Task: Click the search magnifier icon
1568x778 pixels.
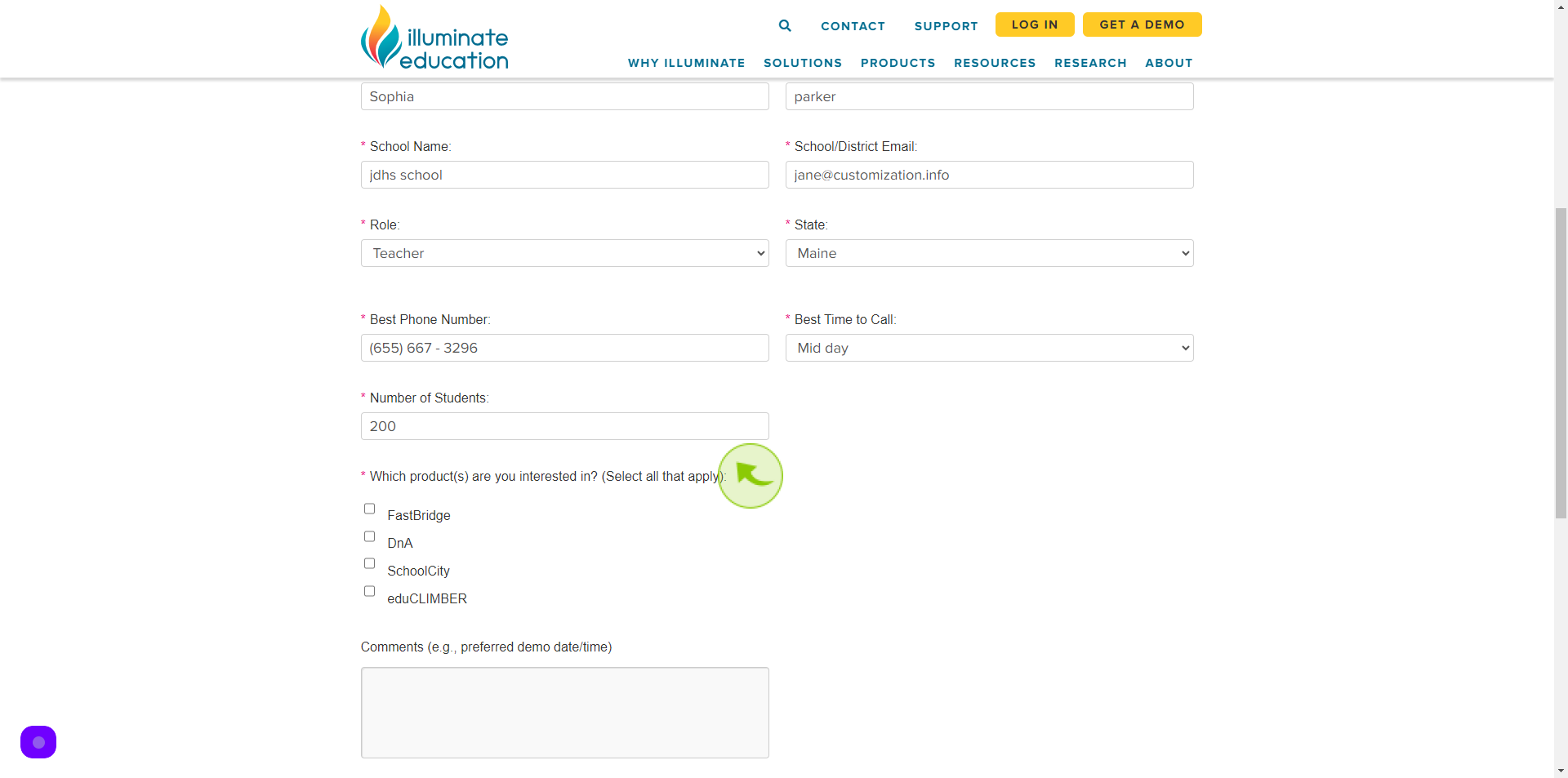Action: [785, 25]
